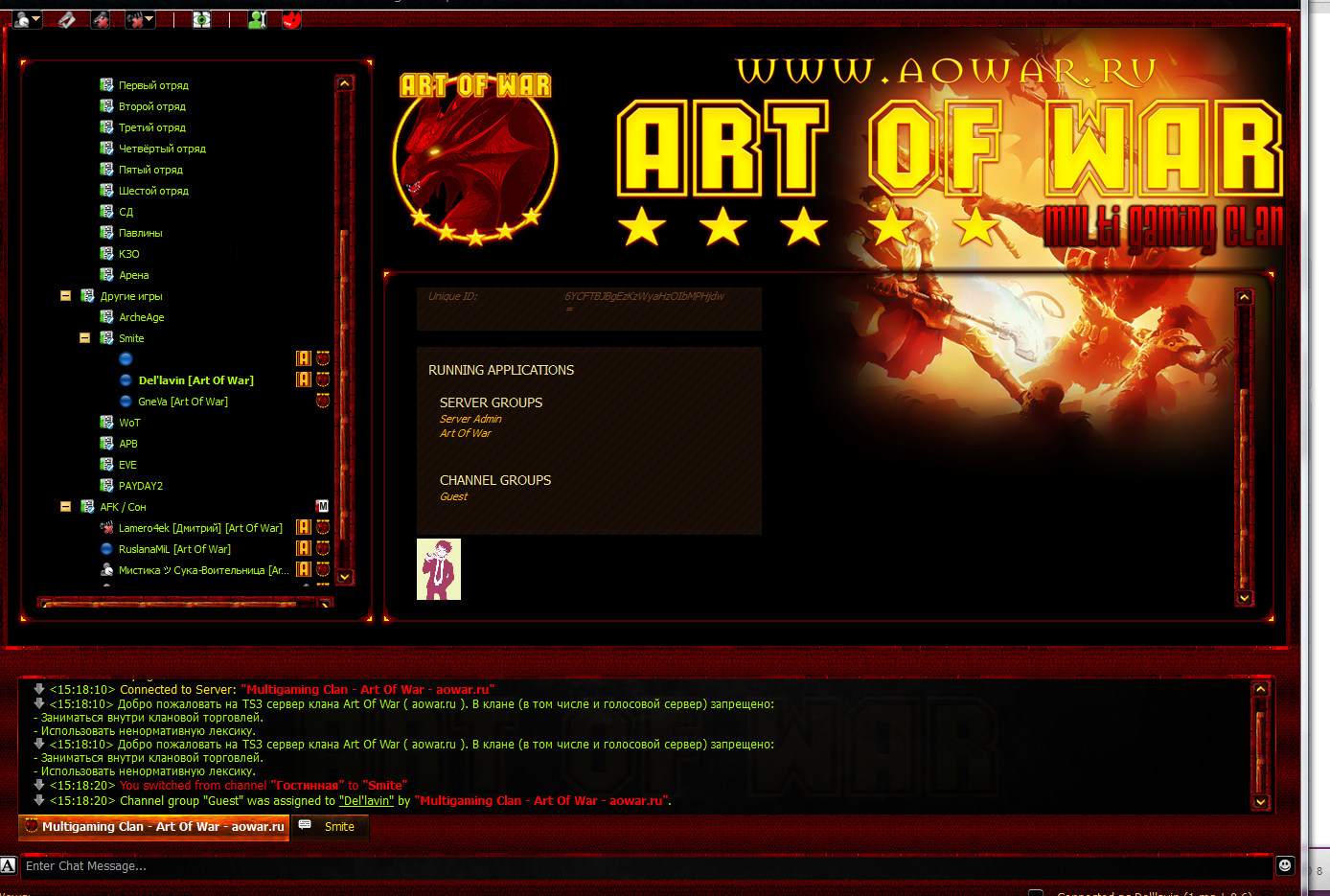
Task: Click the APB channel icon
Action: click(x=106, y=443)
